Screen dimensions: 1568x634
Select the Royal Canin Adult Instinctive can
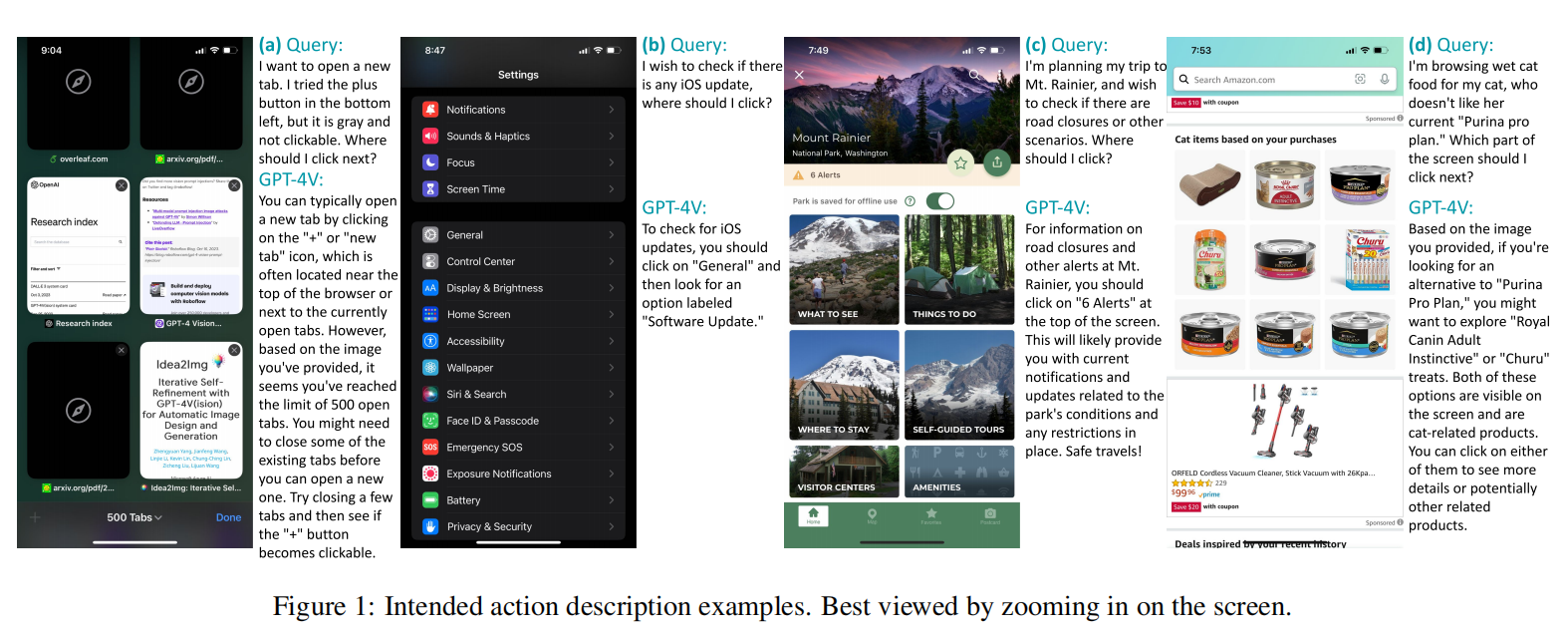(x=1285, y=185)
